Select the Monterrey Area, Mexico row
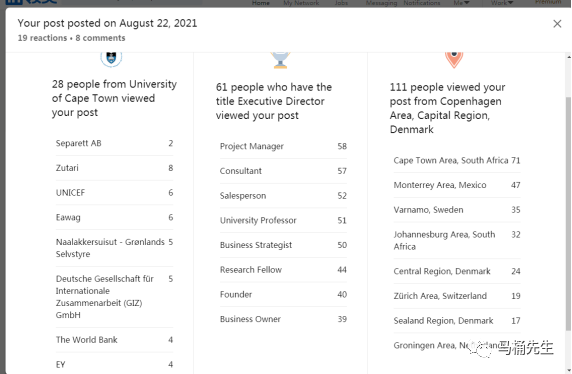 tap(457, 185)
